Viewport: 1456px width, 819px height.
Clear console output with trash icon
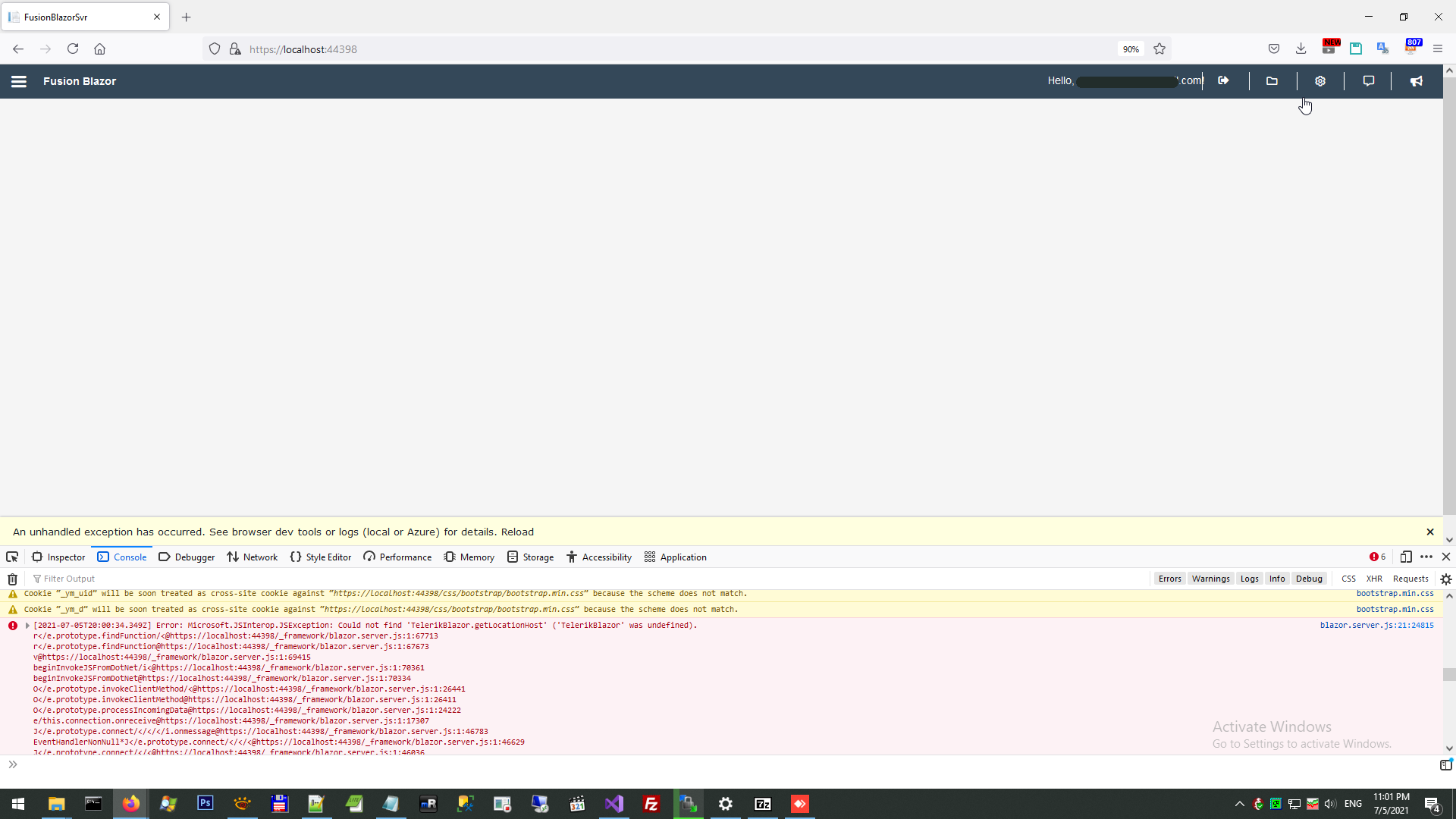[x=12, y=579]
